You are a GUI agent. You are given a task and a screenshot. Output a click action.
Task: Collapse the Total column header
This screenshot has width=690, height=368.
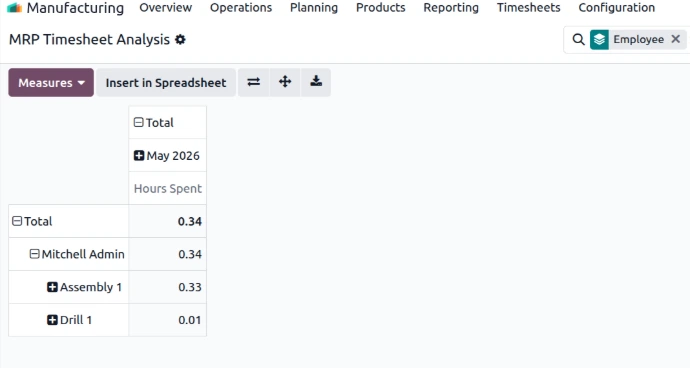tap(154, 122)
